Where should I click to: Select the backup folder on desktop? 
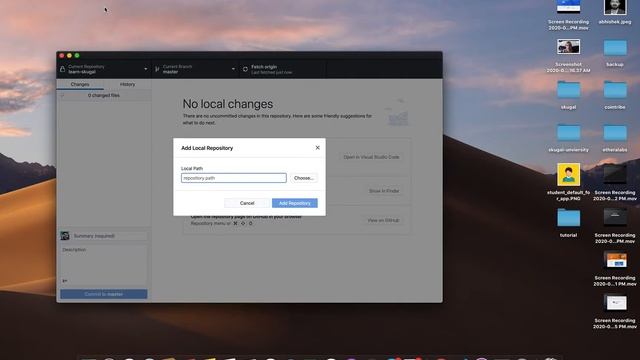615,53
